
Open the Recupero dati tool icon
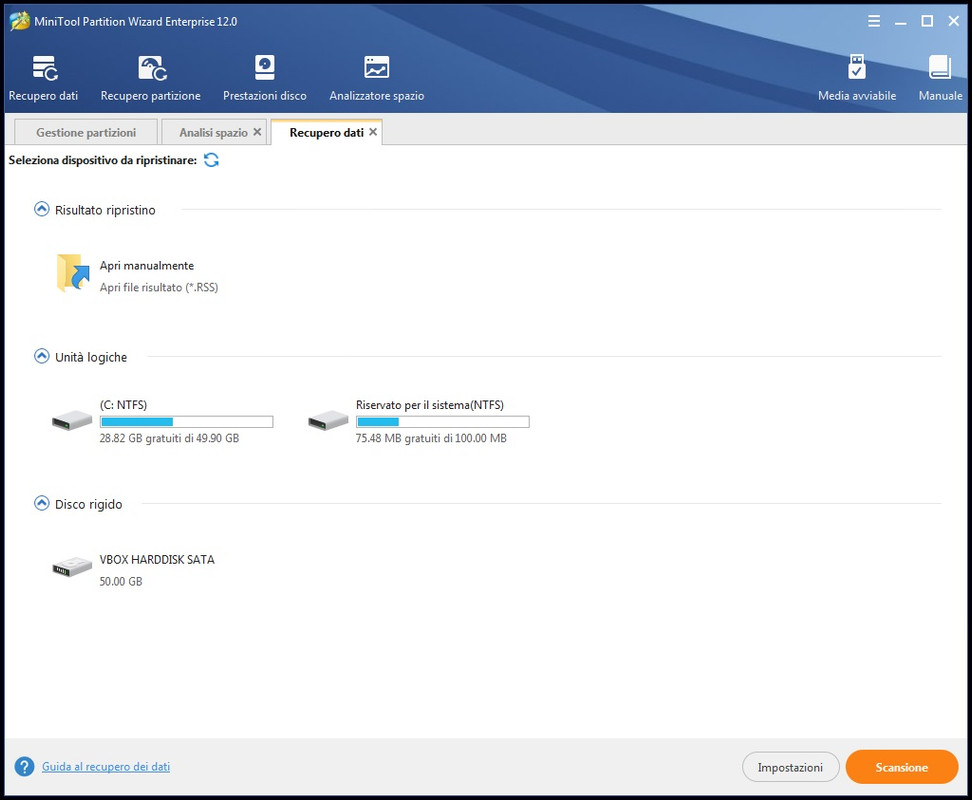[x=44, y=68]
